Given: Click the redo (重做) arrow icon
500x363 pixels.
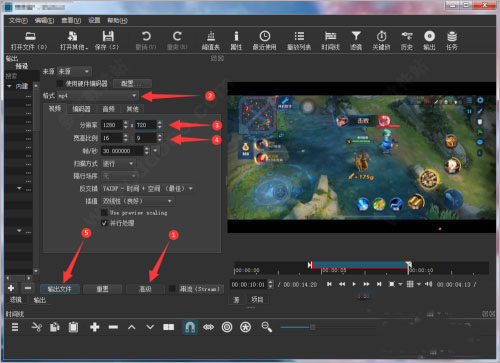Looking at the screenshot, I should [x=177, y=36].
